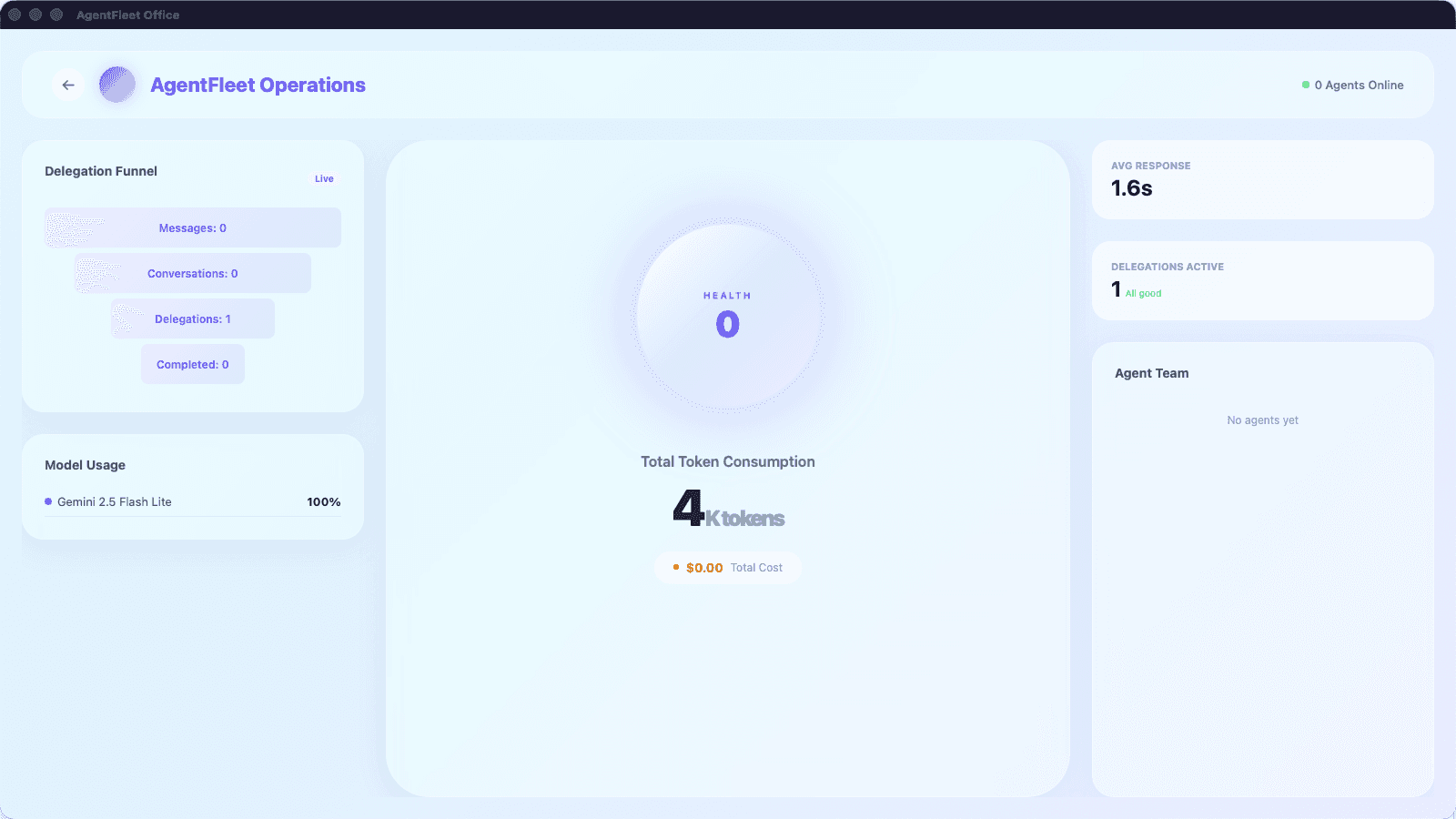1456x819 pixels.
Task: Select the Health gauge circle
Action: (727, 314)
